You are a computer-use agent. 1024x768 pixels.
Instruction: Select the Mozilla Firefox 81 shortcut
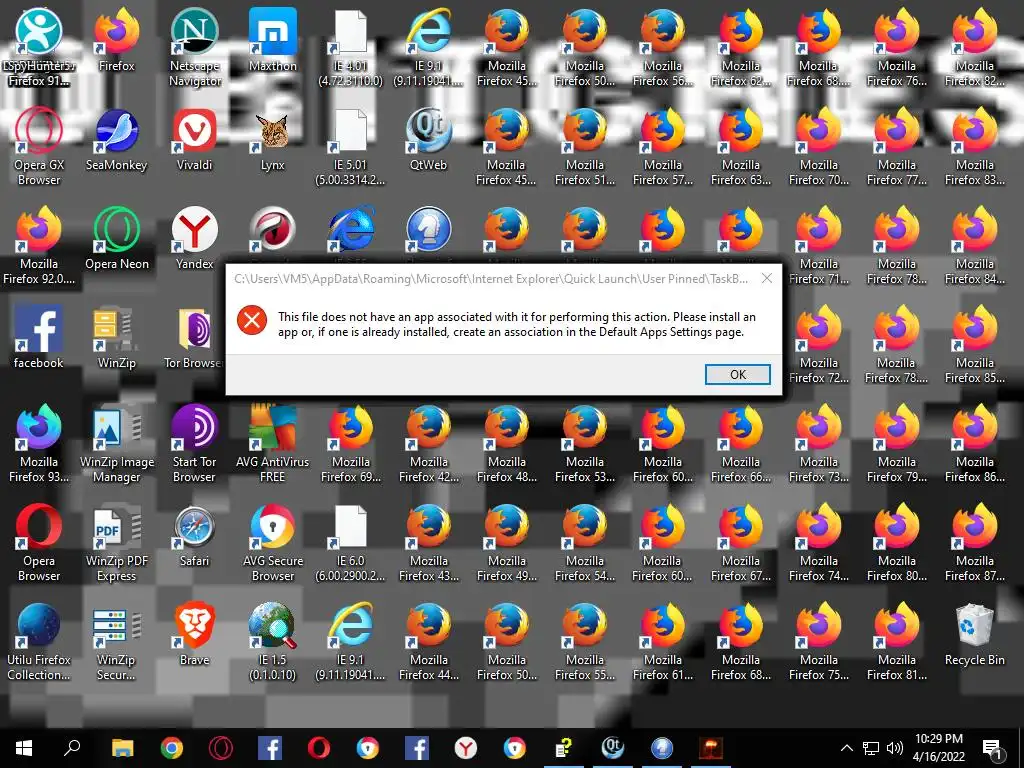click(897, 642)
